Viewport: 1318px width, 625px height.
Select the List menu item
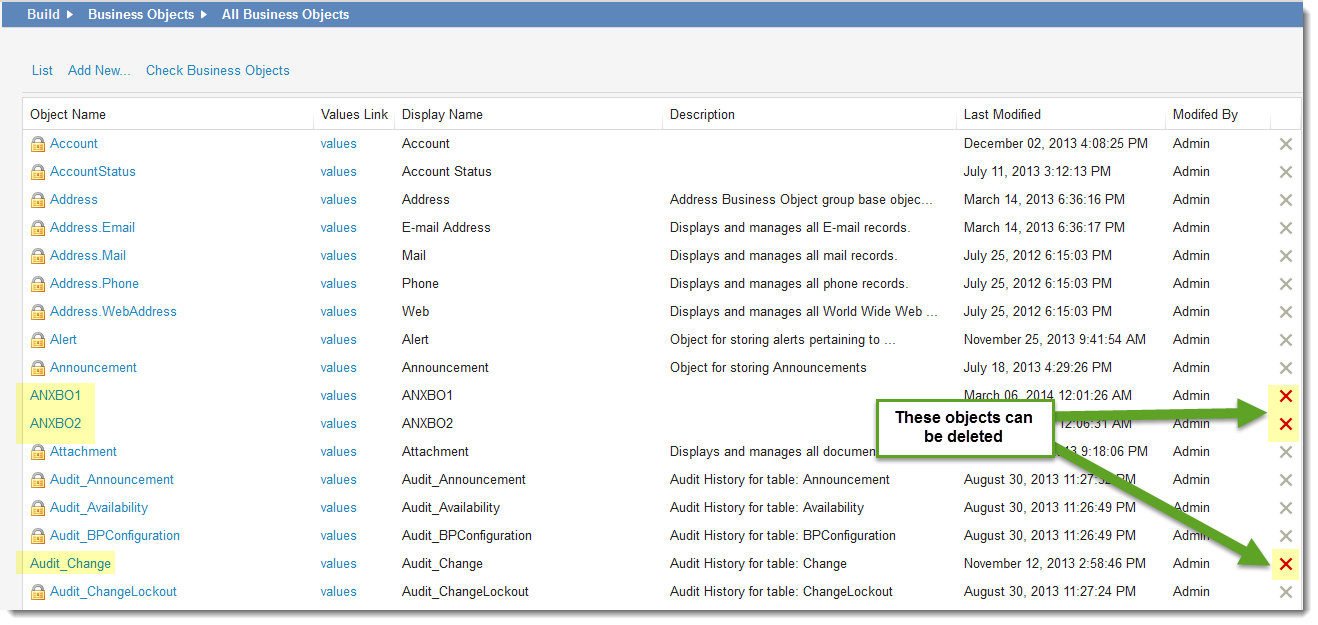tap(41, 70)
